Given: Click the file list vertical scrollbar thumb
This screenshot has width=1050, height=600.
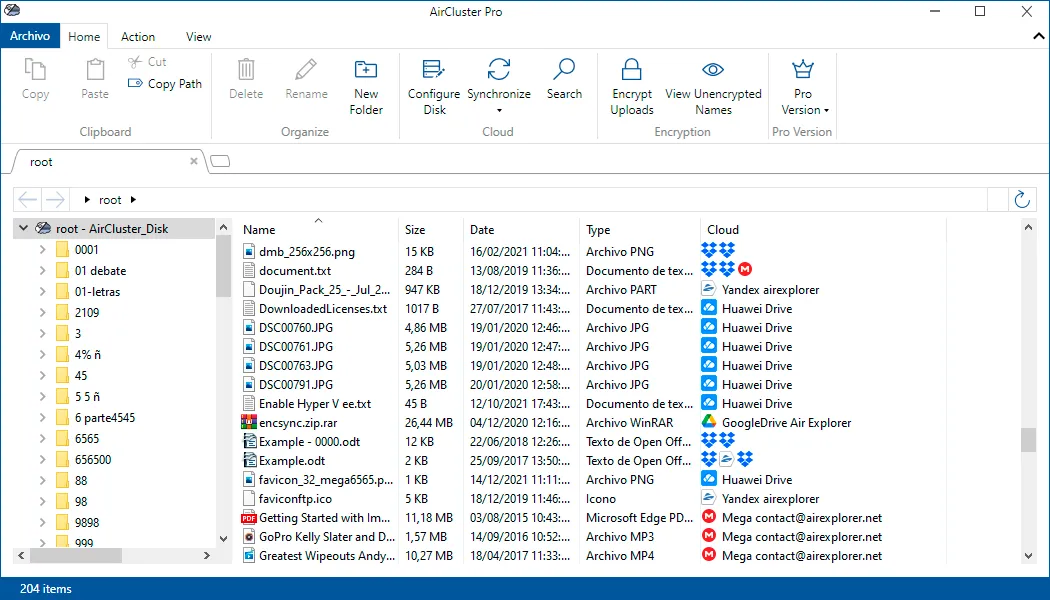Looking at the screenshot, I should pos(1028,440).
